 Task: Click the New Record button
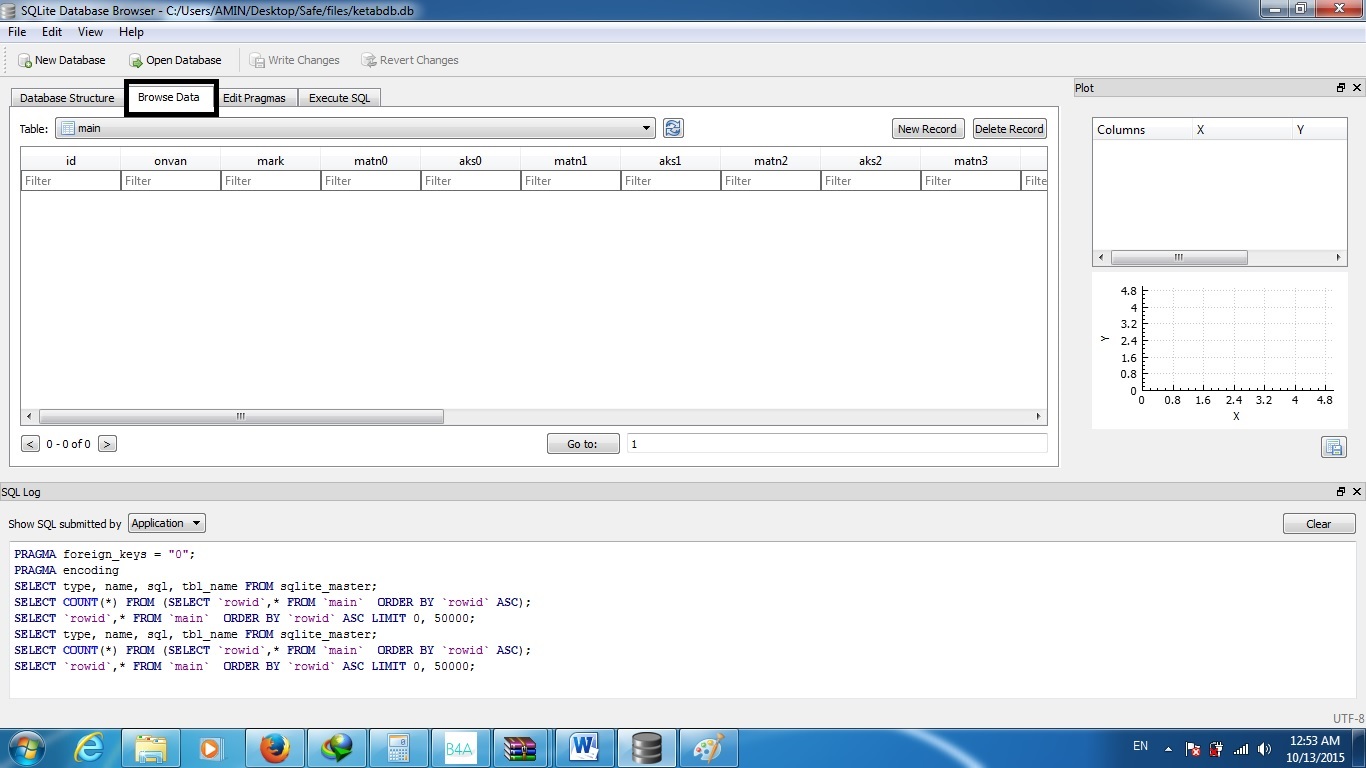[927, 129]
